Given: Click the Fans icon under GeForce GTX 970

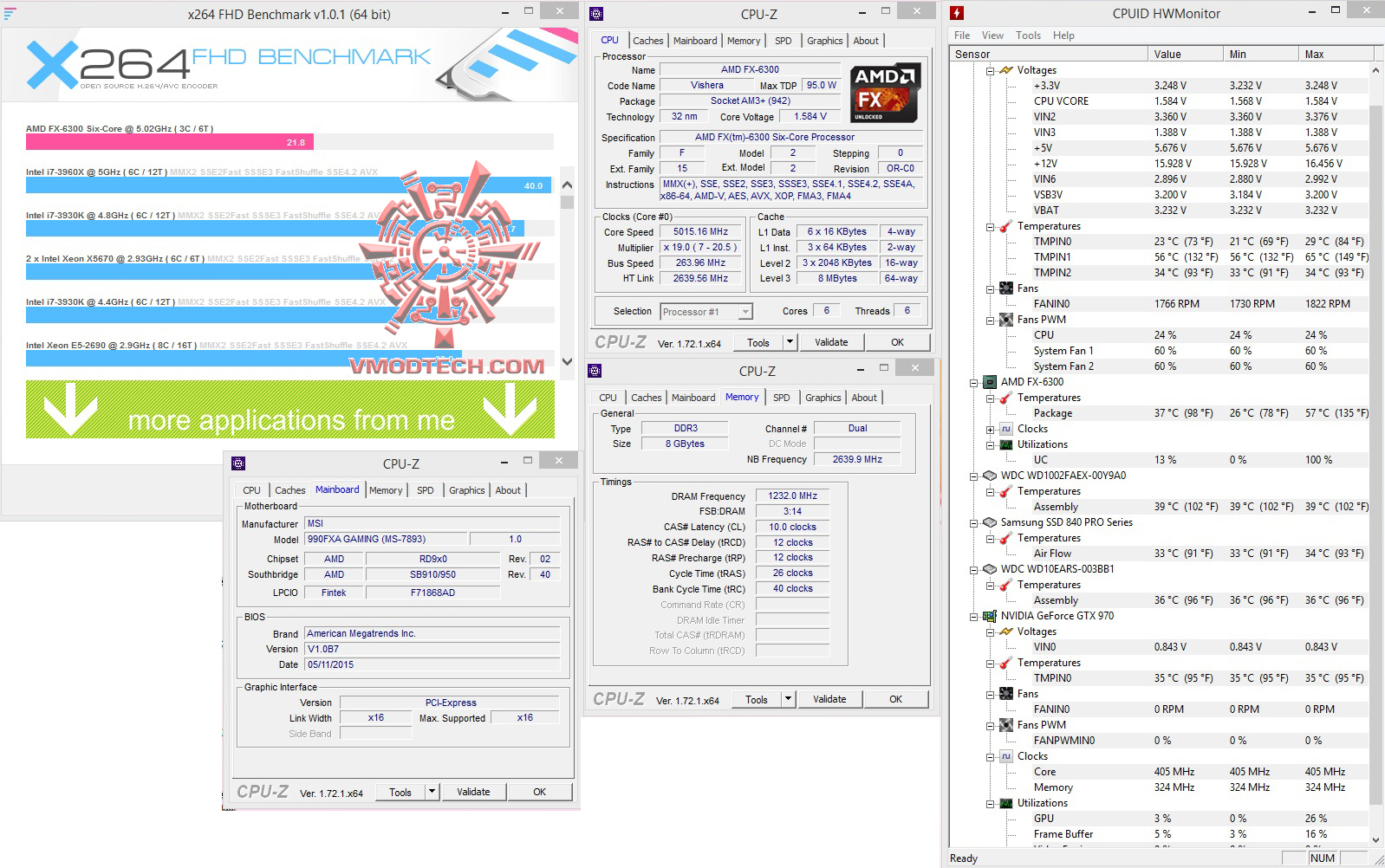Looking at the screenshot, I should pos(1005,694).
